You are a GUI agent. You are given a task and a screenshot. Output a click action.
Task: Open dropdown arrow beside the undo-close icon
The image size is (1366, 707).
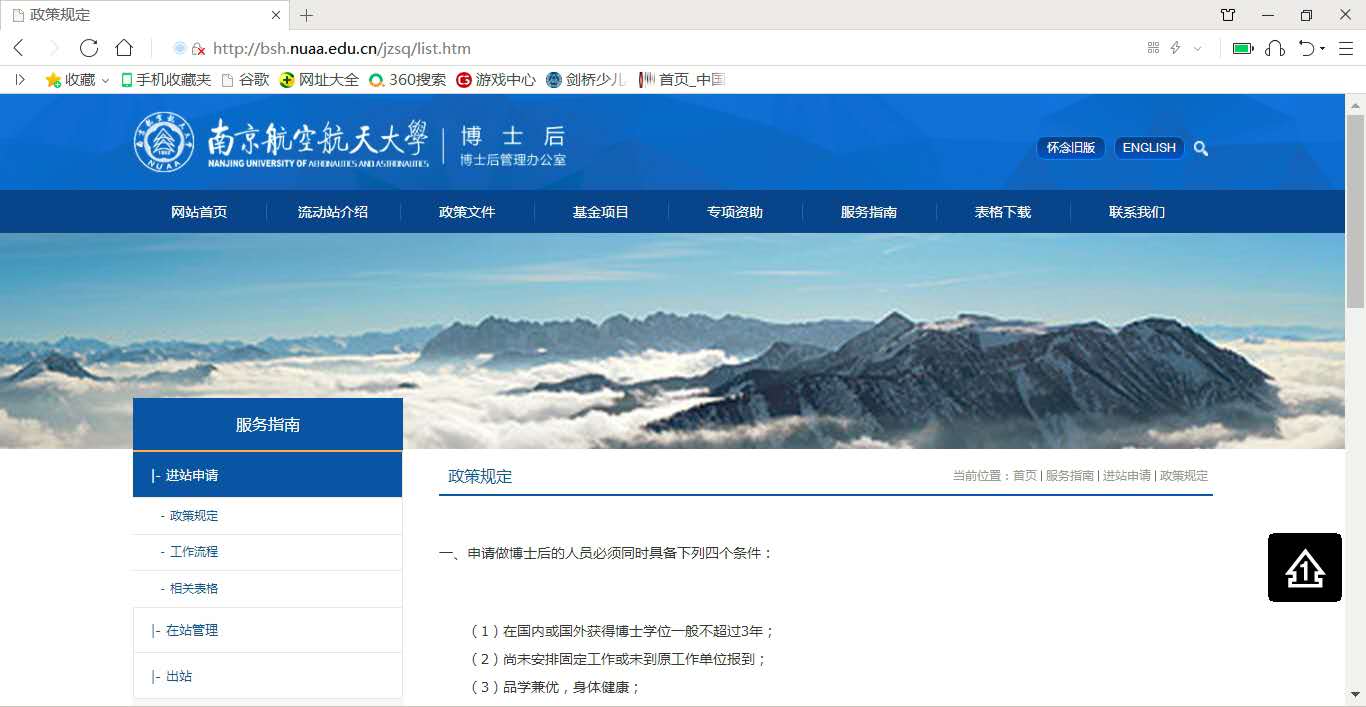(1322, 48)
